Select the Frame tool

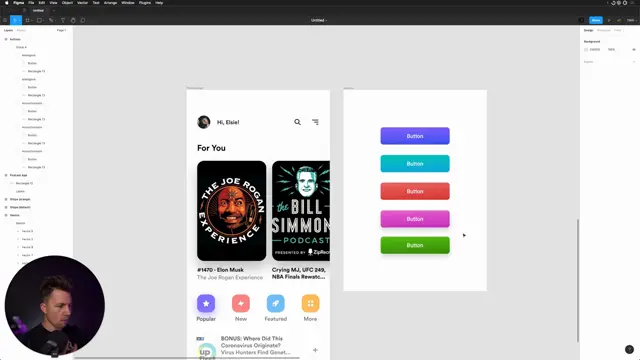point(27,20)
